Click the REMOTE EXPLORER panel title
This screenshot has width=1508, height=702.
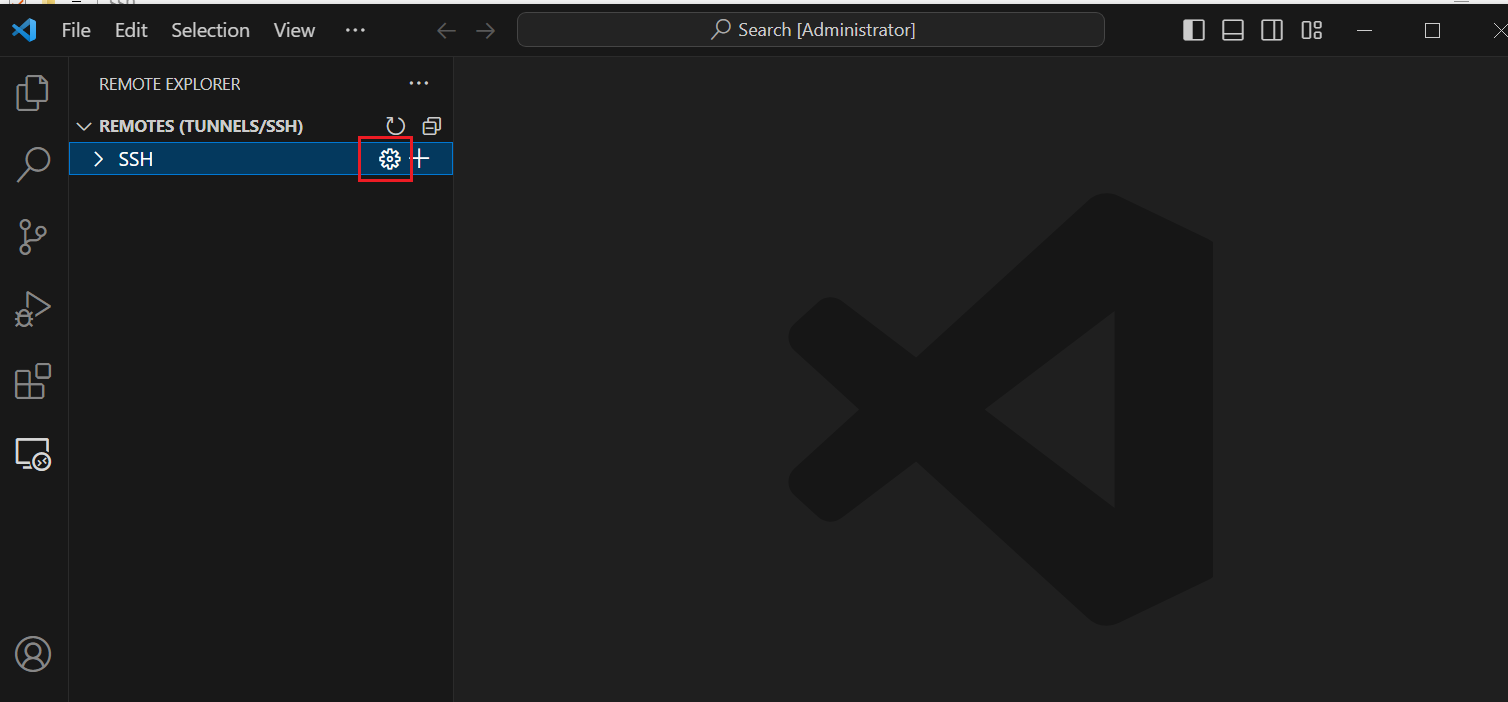[170, 84]
